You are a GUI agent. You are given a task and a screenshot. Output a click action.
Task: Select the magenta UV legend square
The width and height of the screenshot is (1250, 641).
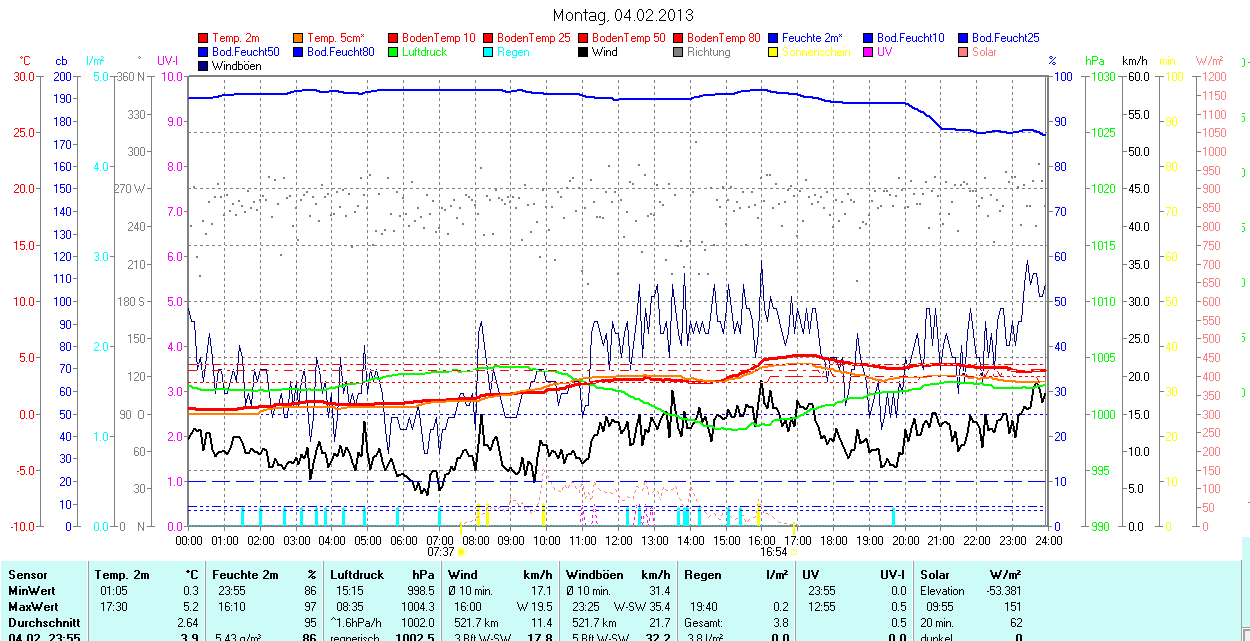[x=869, y=52]
